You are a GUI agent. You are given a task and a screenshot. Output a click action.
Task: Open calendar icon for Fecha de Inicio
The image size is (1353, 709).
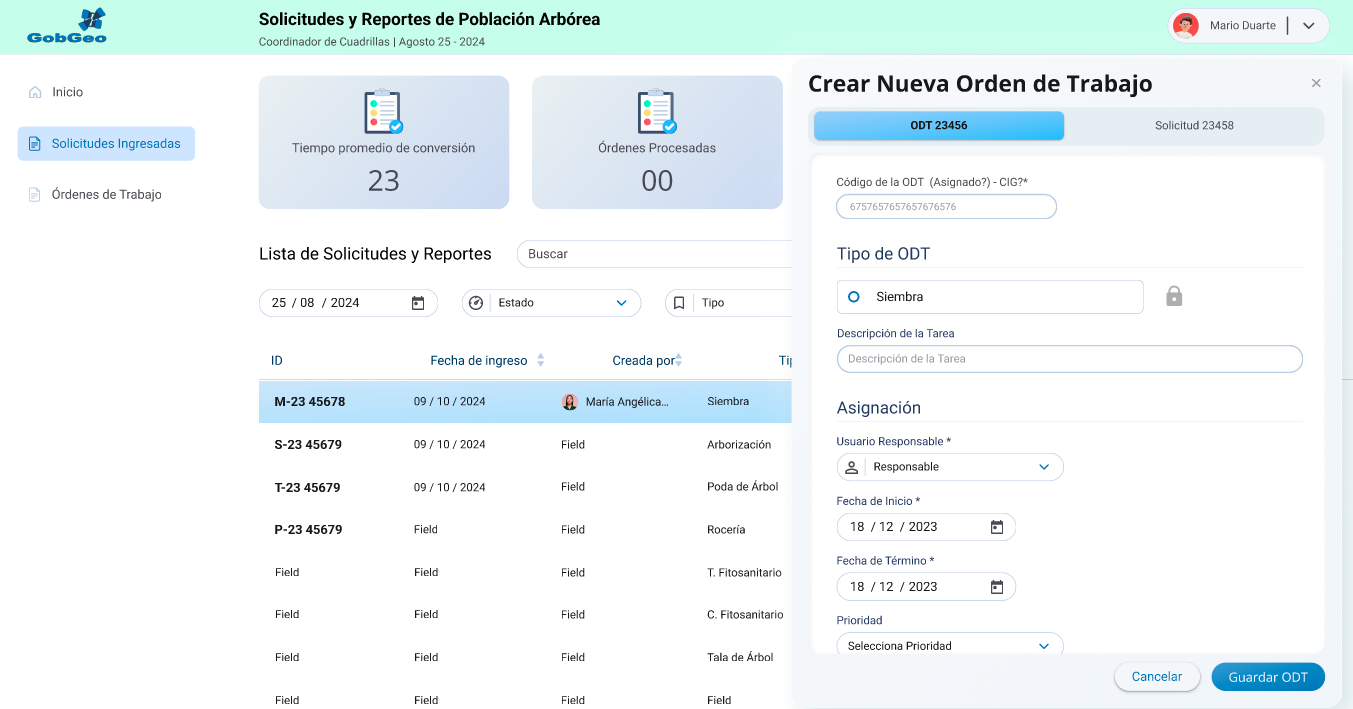(x=996, y=527)
